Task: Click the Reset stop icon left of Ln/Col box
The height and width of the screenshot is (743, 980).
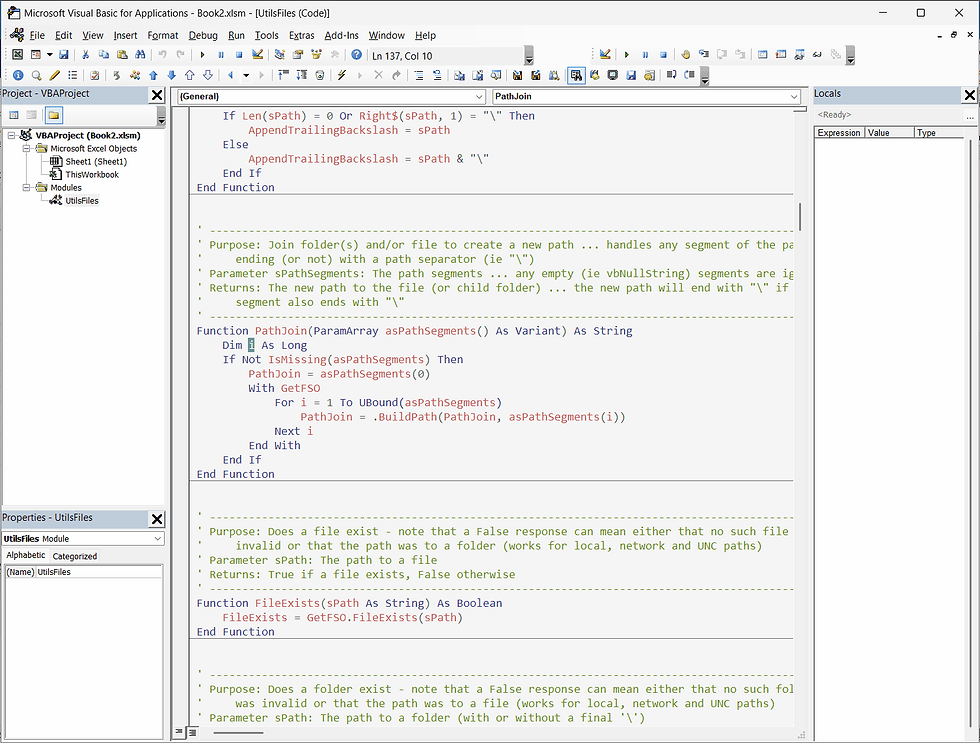Action: tap(239, 55)
